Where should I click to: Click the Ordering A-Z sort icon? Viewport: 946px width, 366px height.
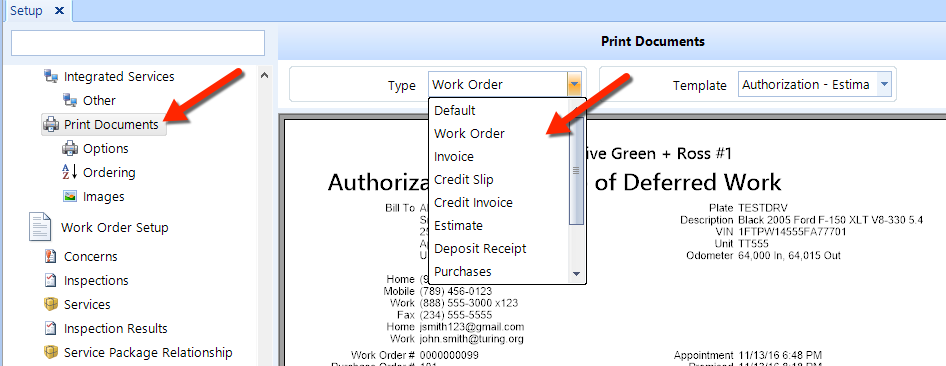70,172
